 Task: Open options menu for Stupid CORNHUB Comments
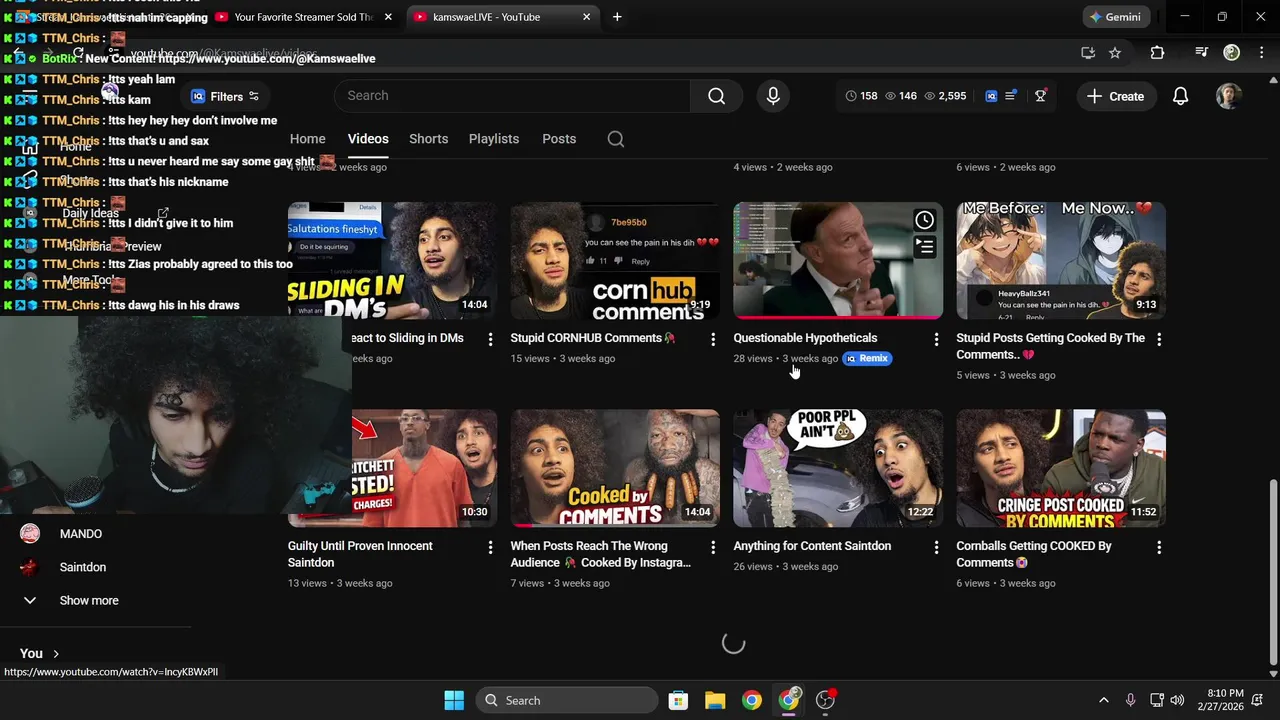point(713,340)
